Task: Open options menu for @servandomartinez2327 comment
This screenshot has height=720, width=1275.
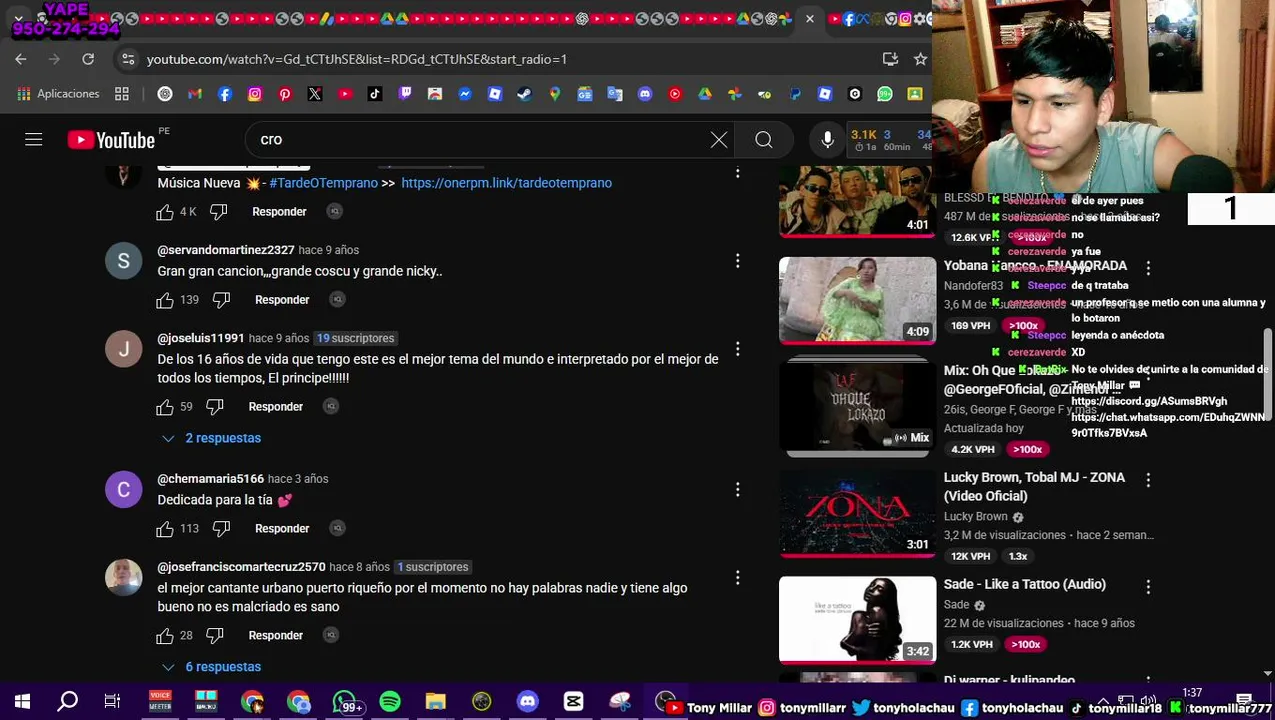Action: click(x=738, y=261)
